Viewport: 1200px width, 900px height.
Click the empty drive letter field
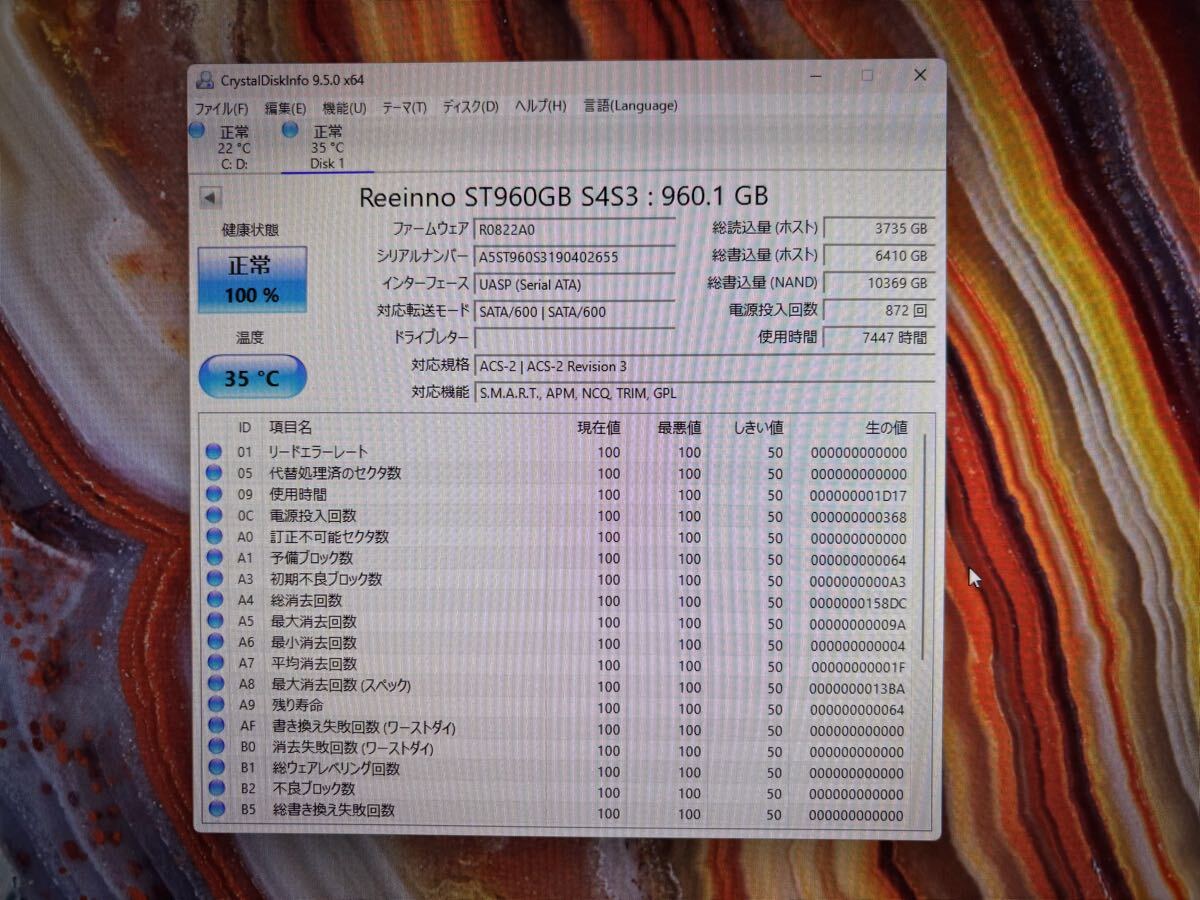pyautogui.click(x=575, y=338)
